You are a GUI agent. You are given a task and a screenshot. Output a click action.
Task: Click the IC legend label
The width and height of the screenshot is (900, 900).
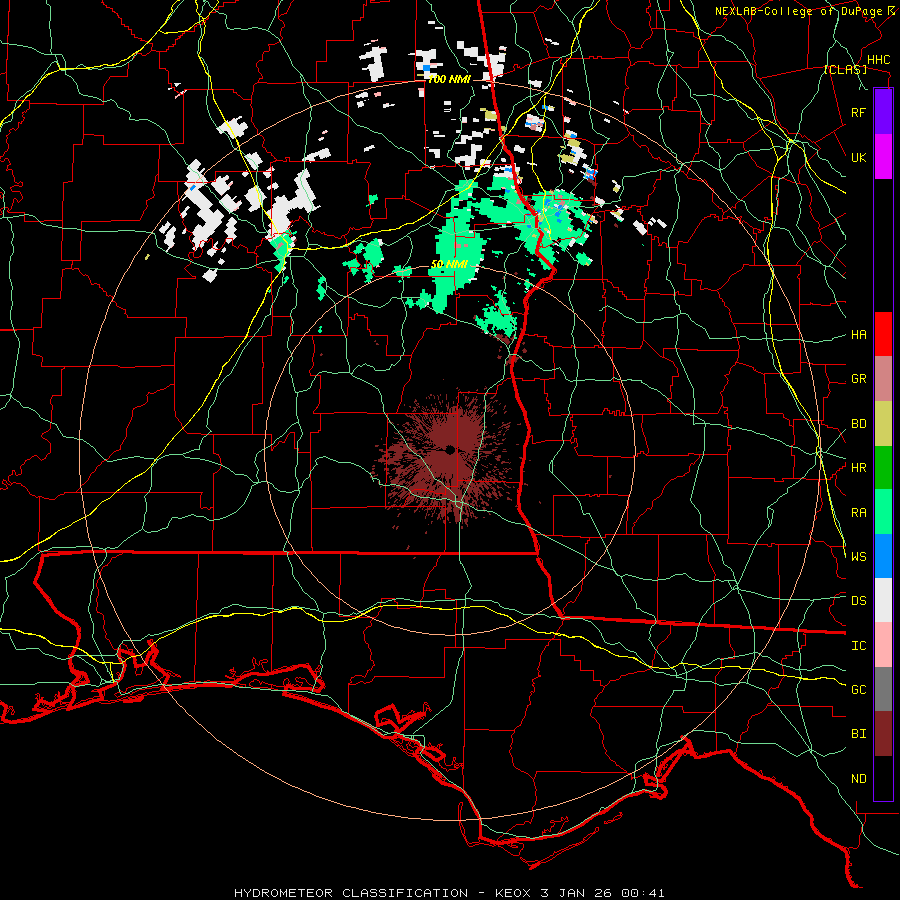pyautogui.click(x=859, y=646)
